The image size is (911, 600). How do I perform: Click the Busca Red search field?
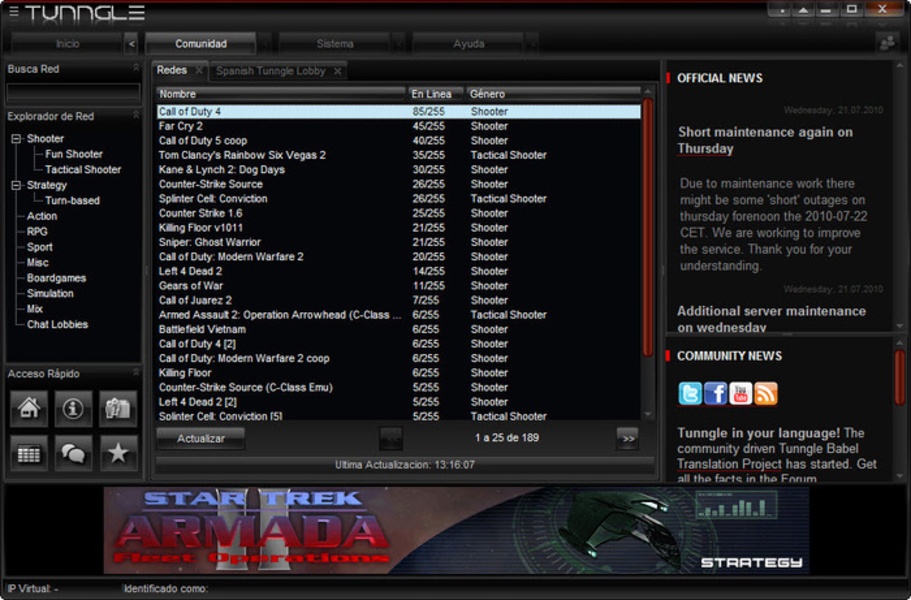pos(73,91)
